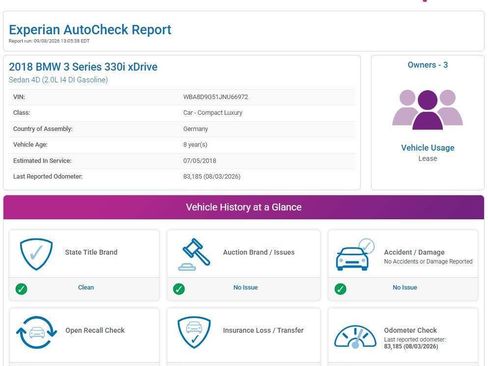Click No Issue under Accident / Damage
Screen dimensions: 488x366
coord(405,287)
